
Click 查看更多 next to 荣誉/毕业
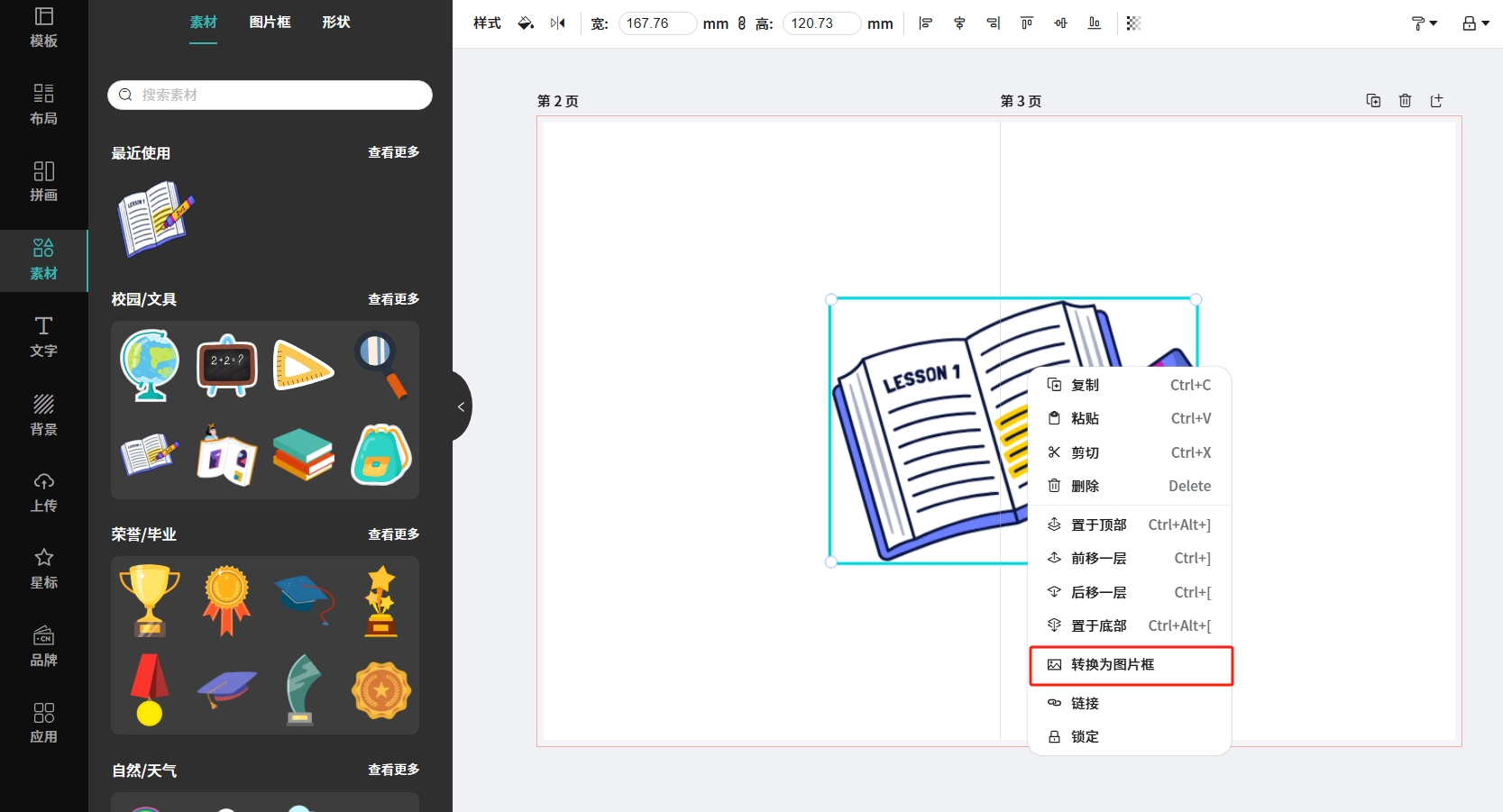pos(393,534)
